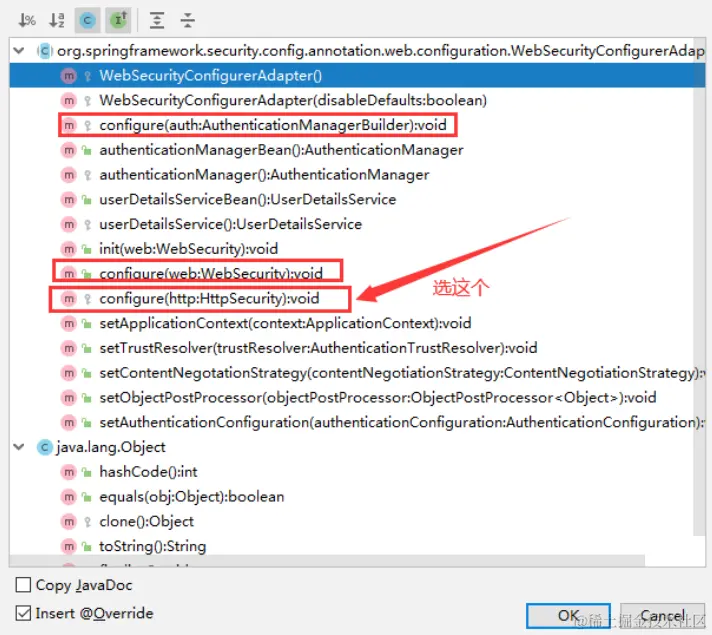This screenshot has width=712, height=635.
Task: Click class icon of org.springframework WebSecurityConfigurerAdapter
Action: pos(44,51)
